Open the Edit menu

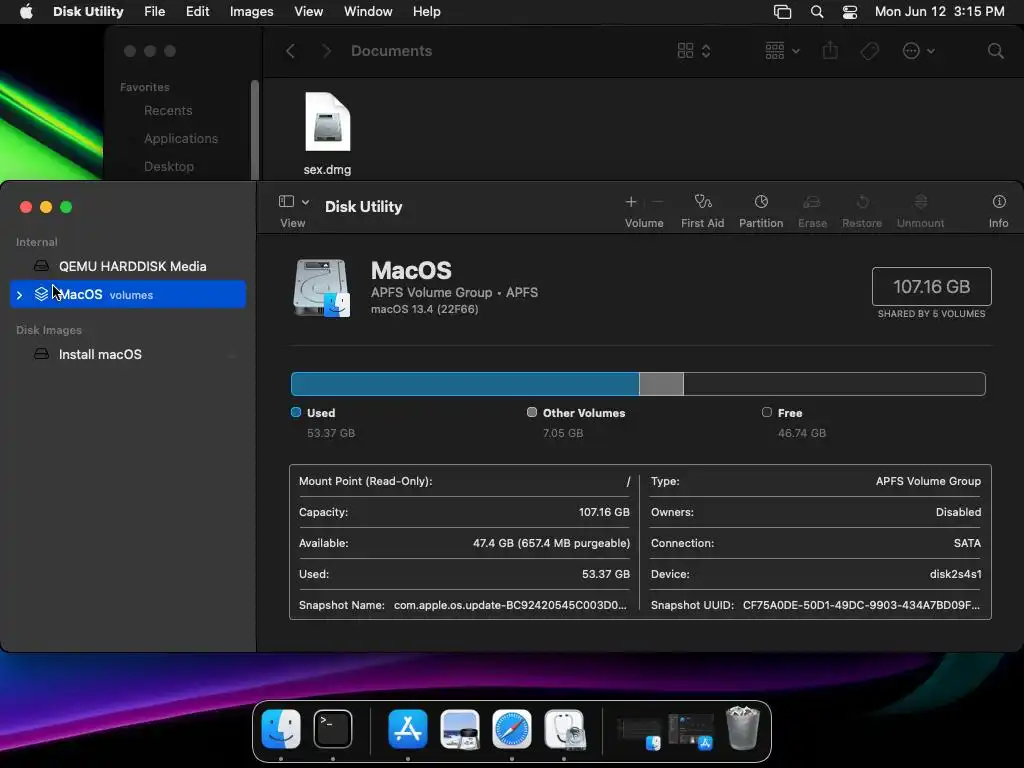(197, 12)
